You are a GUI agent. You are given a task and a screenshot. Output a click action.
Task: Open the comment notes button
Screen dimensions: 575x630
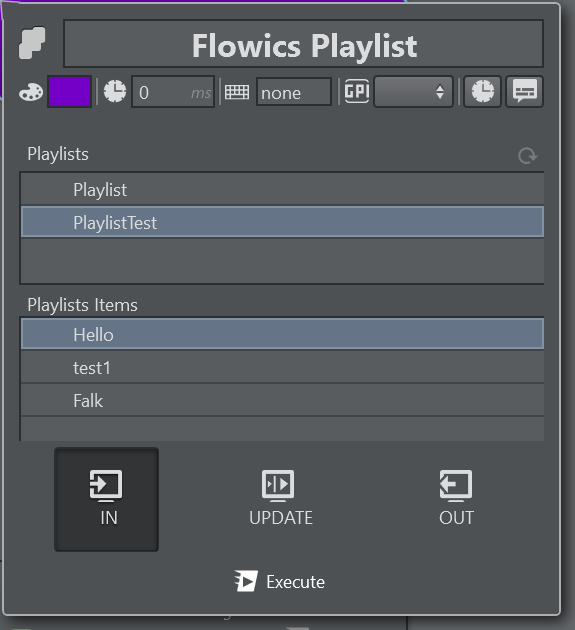click(x=524, y=92)
